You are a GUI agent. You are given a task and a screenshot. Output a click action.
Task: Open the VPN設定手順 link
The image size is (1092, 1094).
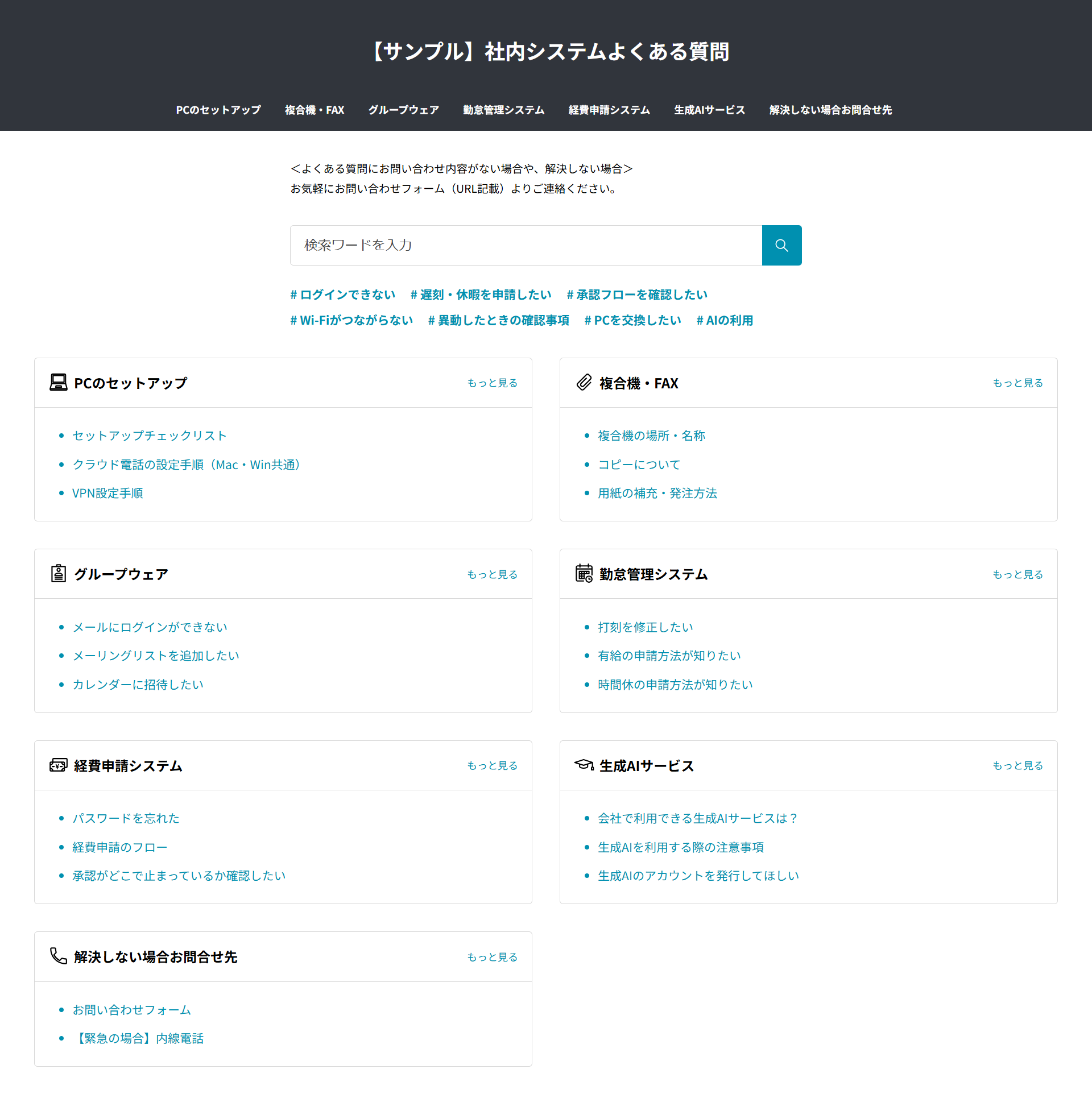(108, 493)
